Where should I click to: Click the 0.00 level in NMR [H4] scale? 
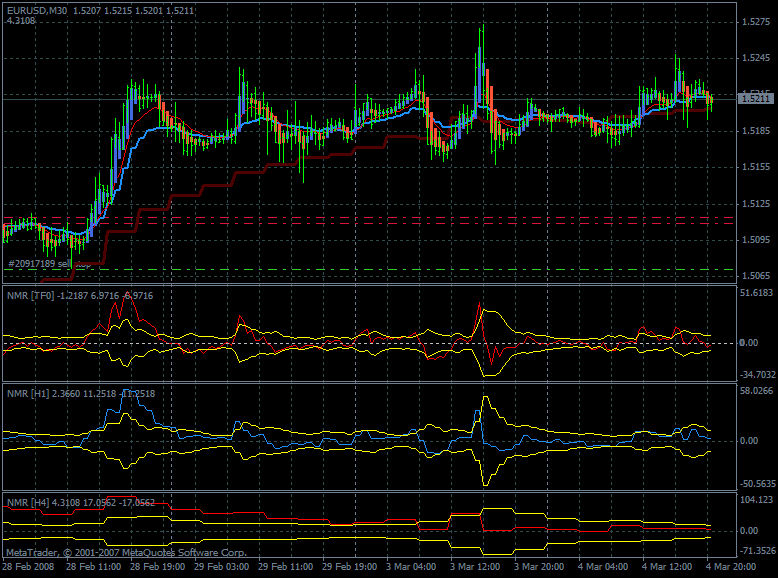749,531
